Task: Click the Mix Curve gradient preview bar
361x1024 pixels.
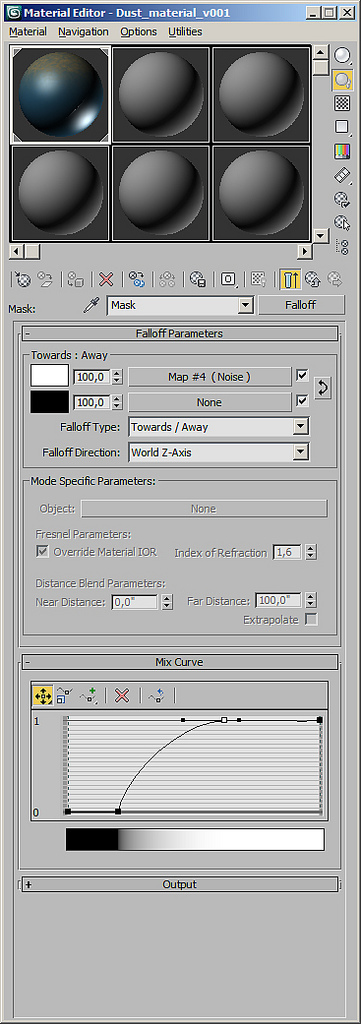Action: coord(195,840)
